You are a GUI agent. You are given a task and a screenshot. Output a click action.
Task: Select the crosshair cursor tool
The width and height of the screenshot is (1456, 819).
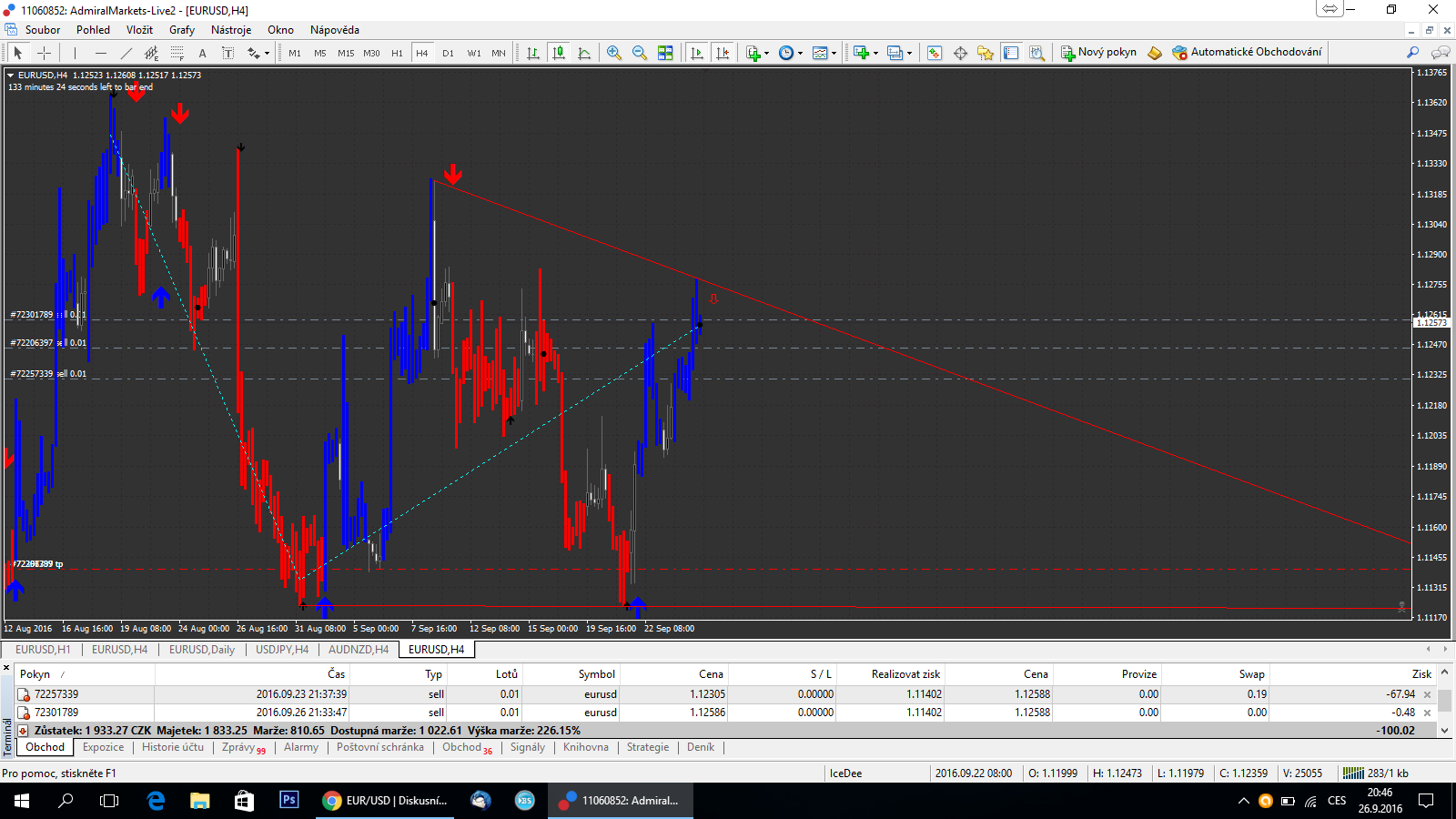44,53
